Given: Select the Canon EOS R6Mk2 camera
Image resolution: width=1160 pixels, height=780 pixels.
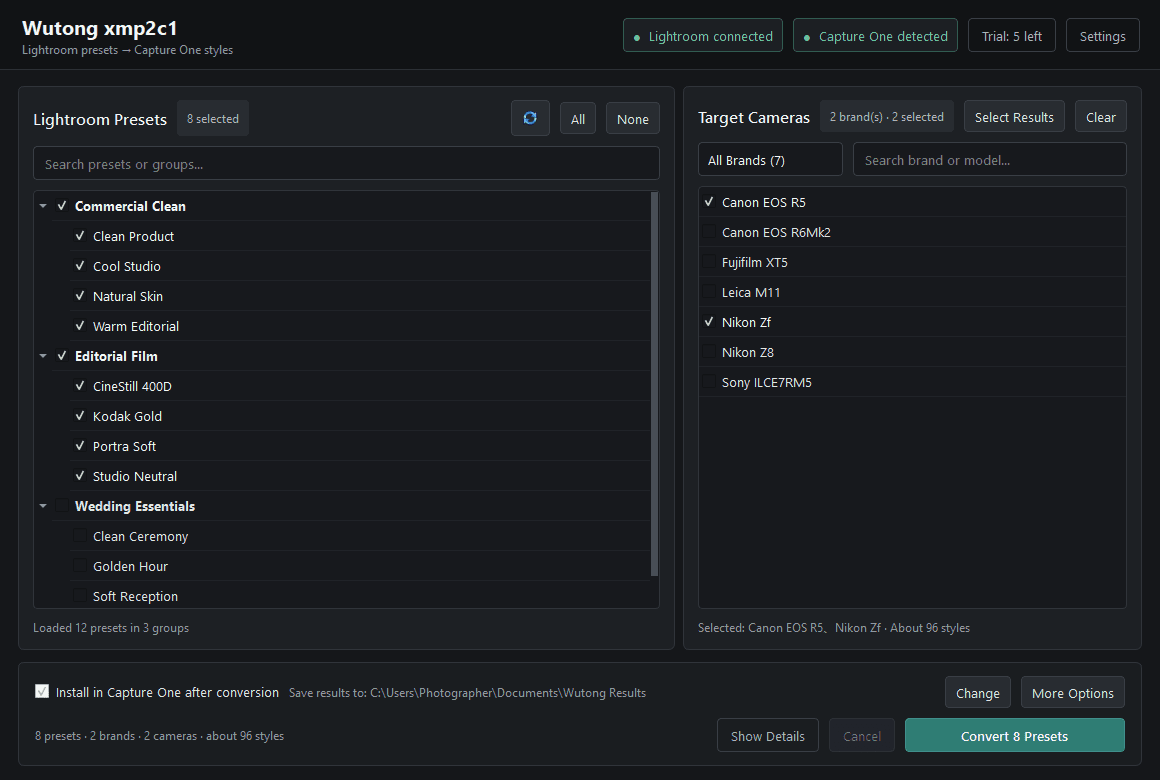Looking at the screenshot, I should coord(709,232).
